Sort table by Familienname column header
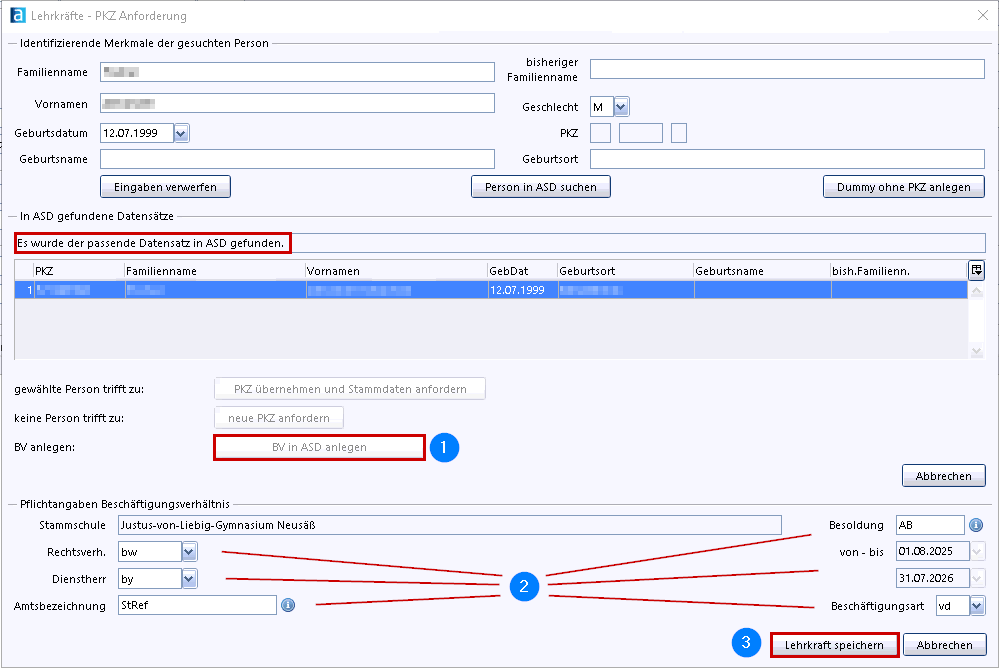 click(x=214, y=271)
